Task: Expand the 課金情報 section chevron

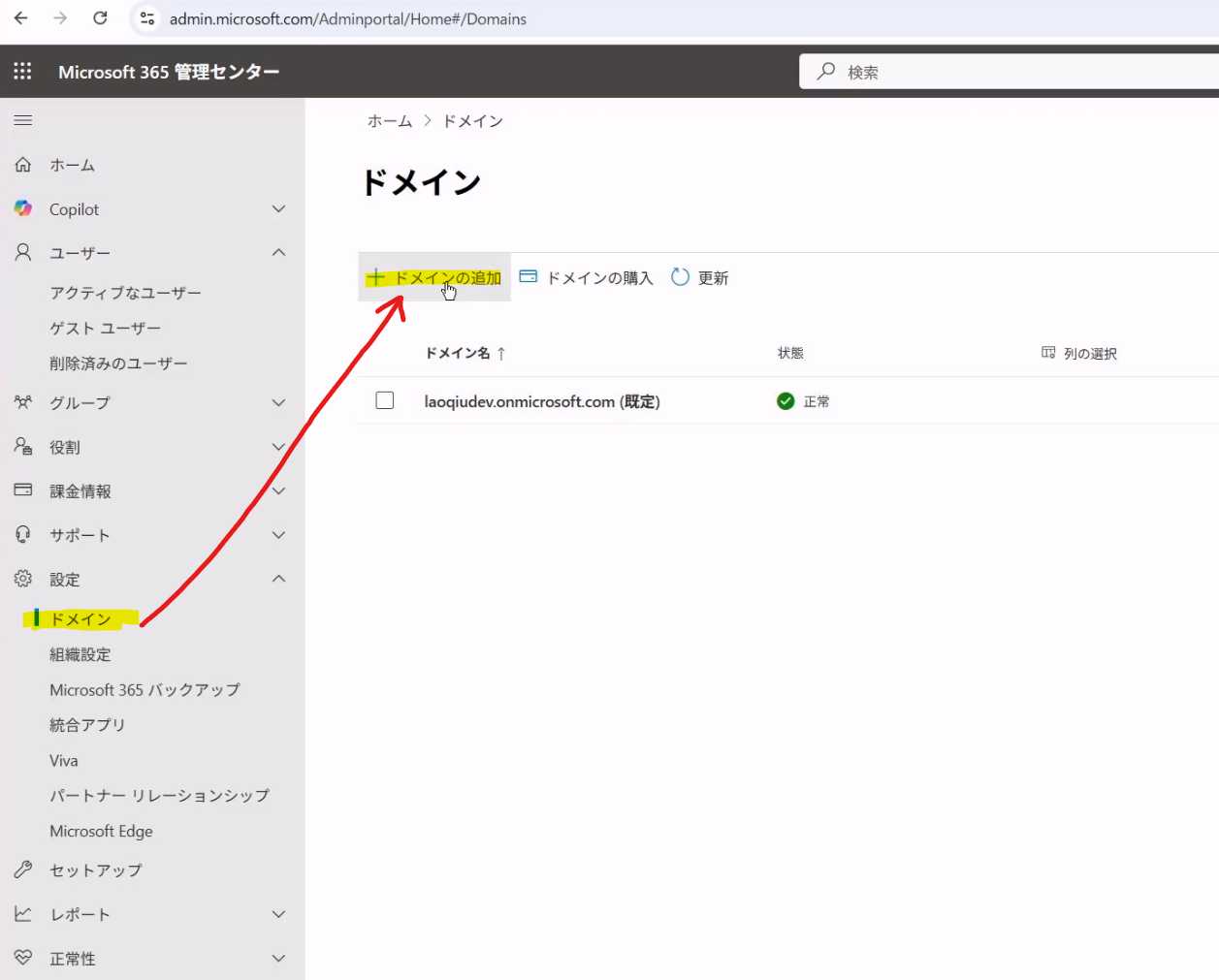Action: [x=278, y=491]
